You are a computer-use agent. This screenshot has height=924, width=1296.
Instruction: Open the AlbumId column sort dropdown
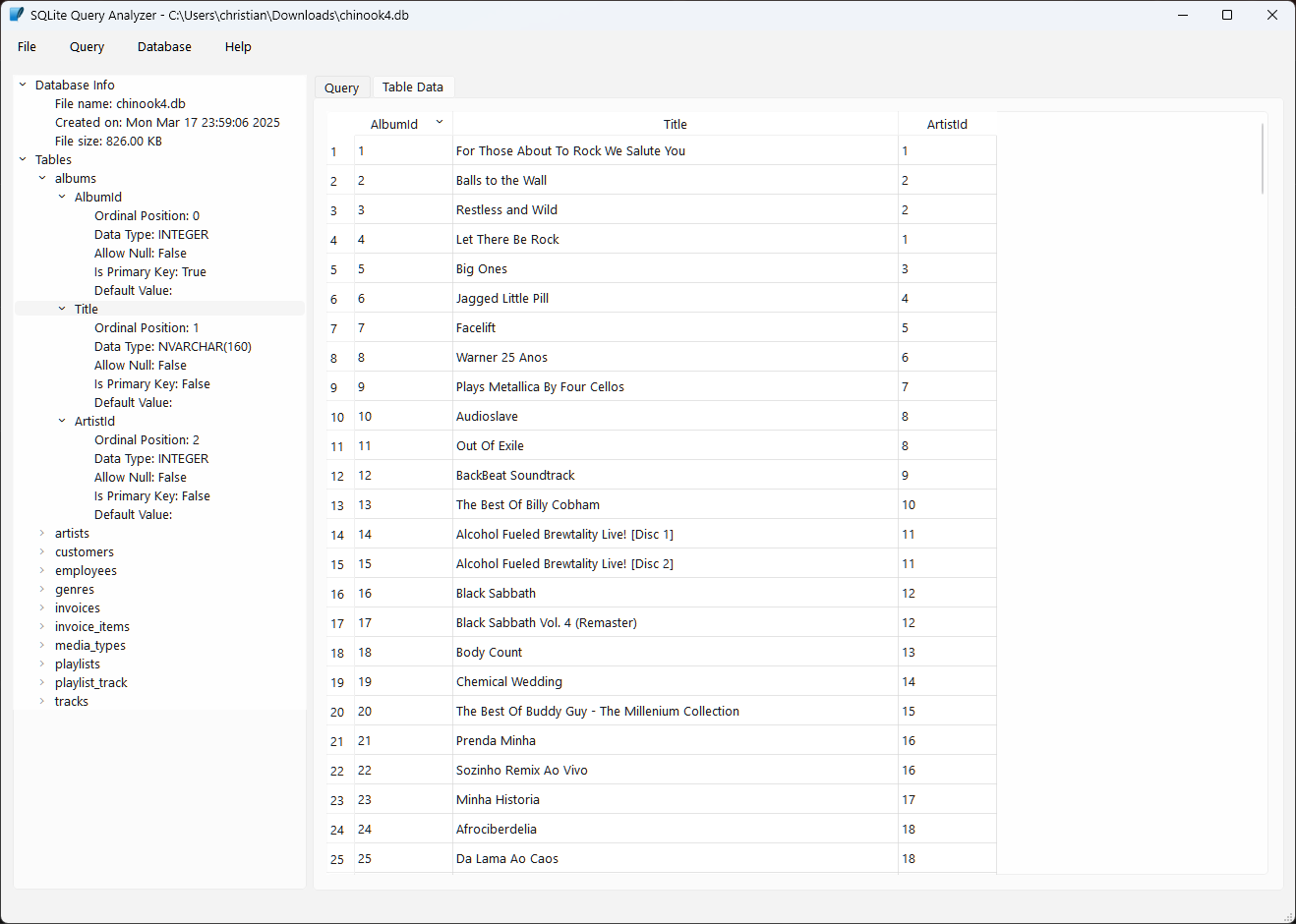(x=439, y=122)
